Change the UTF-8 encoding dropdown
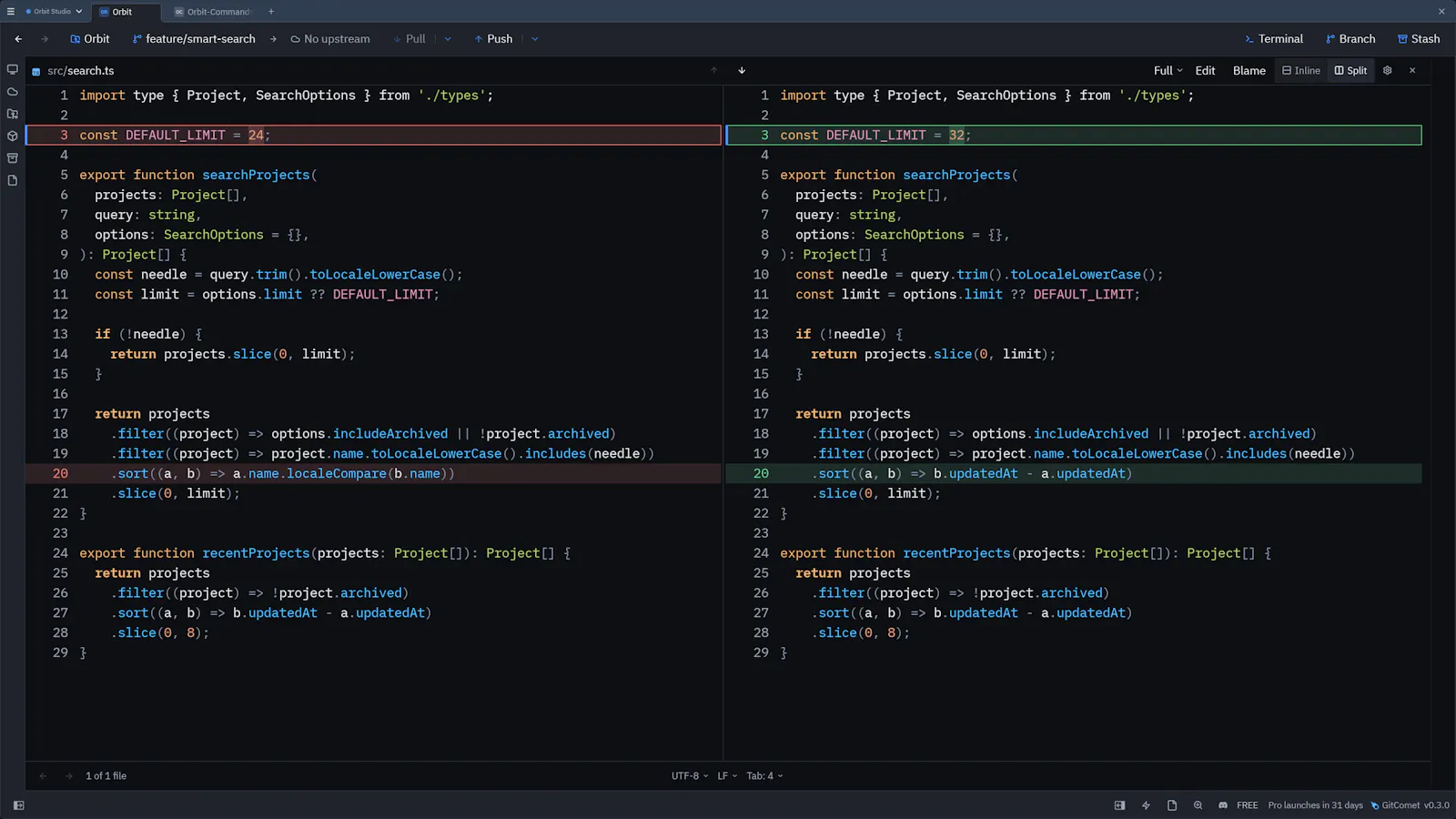The image size is (1456, 819). tap(690, 776)
